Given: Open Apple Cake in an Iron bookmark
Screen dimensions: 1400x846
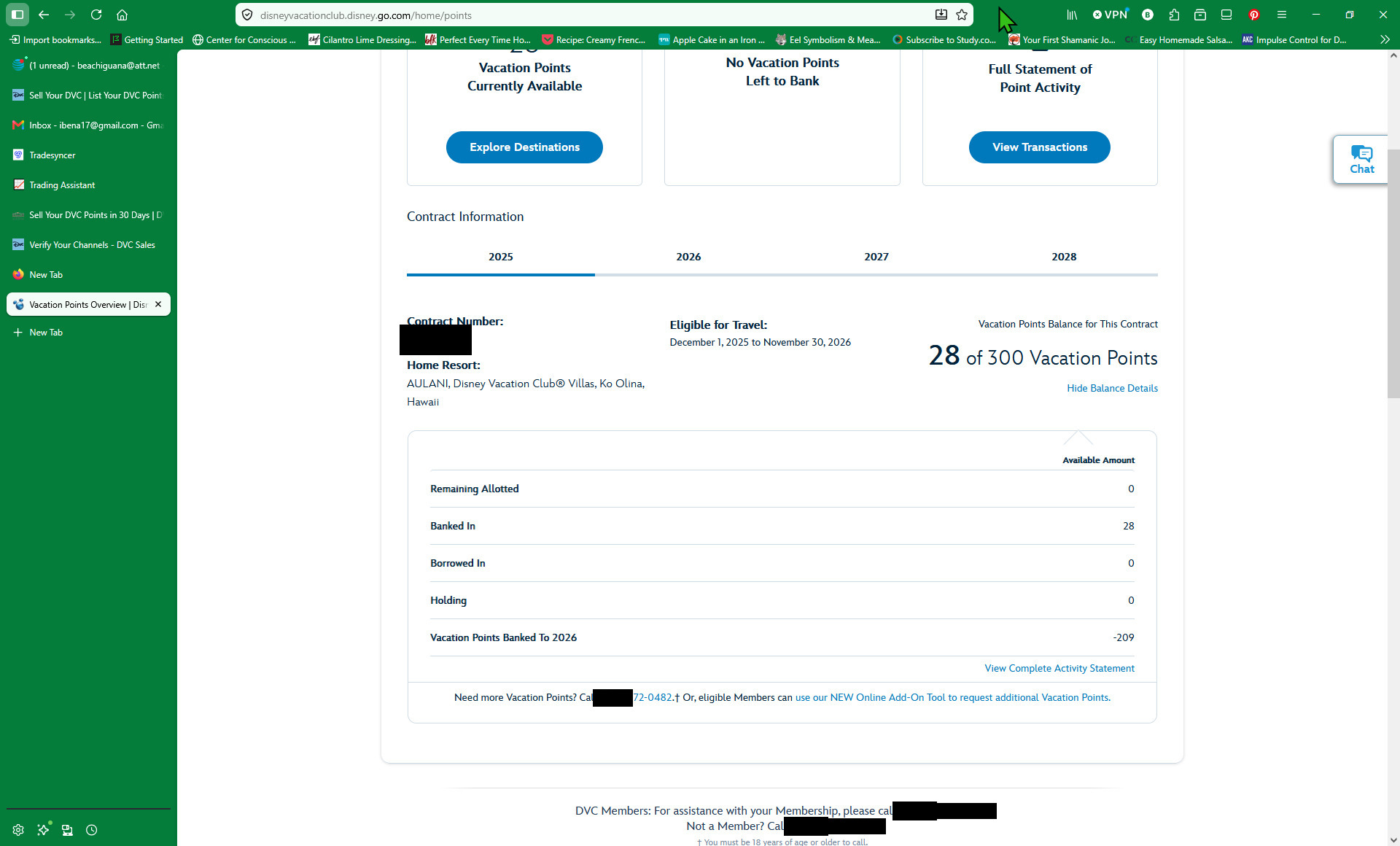Looking at the screenshot, I should pos(712,39).
